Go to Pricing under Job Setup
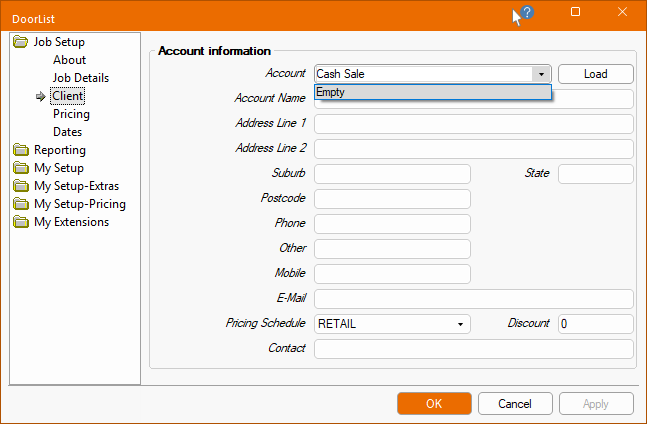 click(x=71, y=114)
